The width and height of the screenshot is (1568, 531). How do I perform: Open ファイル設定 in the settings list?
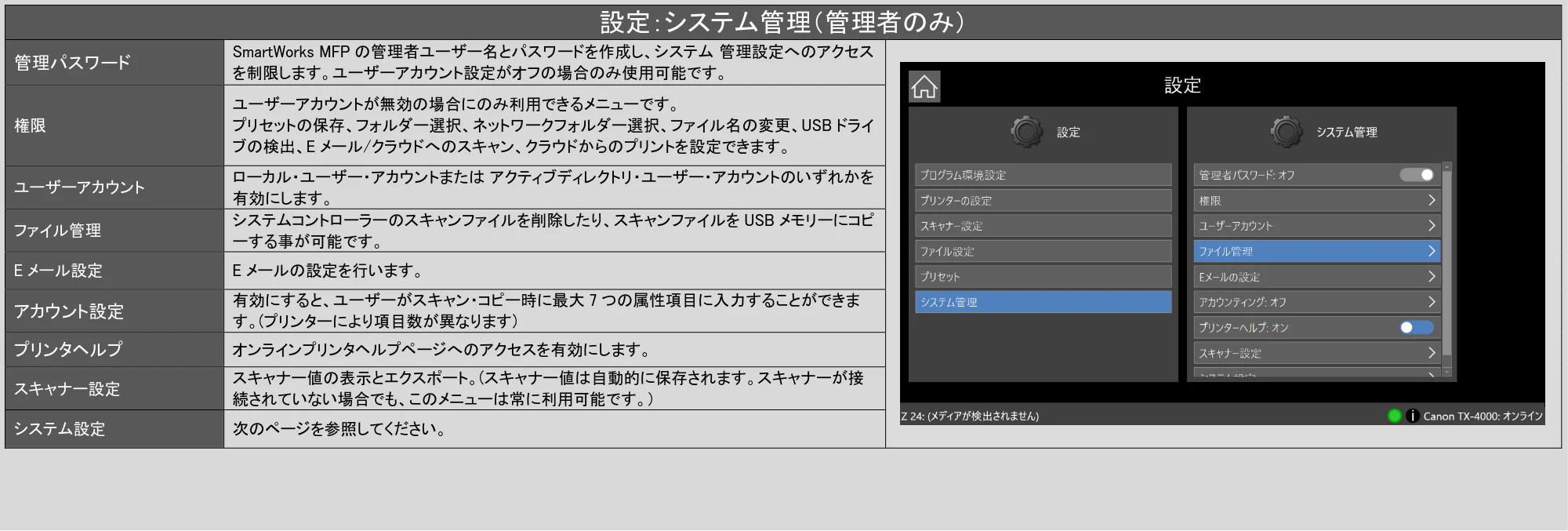click(1044, 251)
